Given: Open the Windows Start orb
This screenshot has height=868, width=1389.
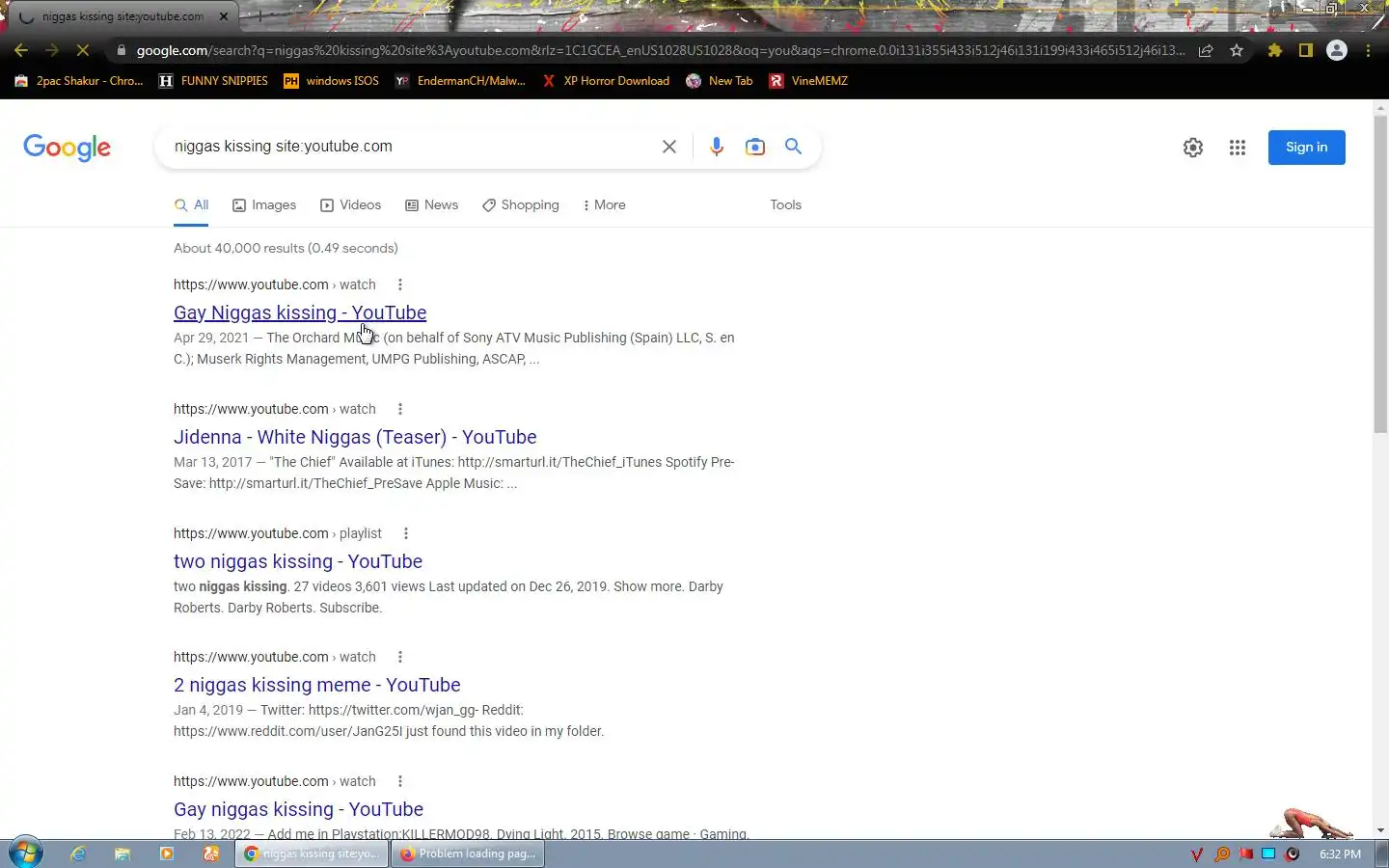Looking at the screenshot, I should click(x=26, y=854).
